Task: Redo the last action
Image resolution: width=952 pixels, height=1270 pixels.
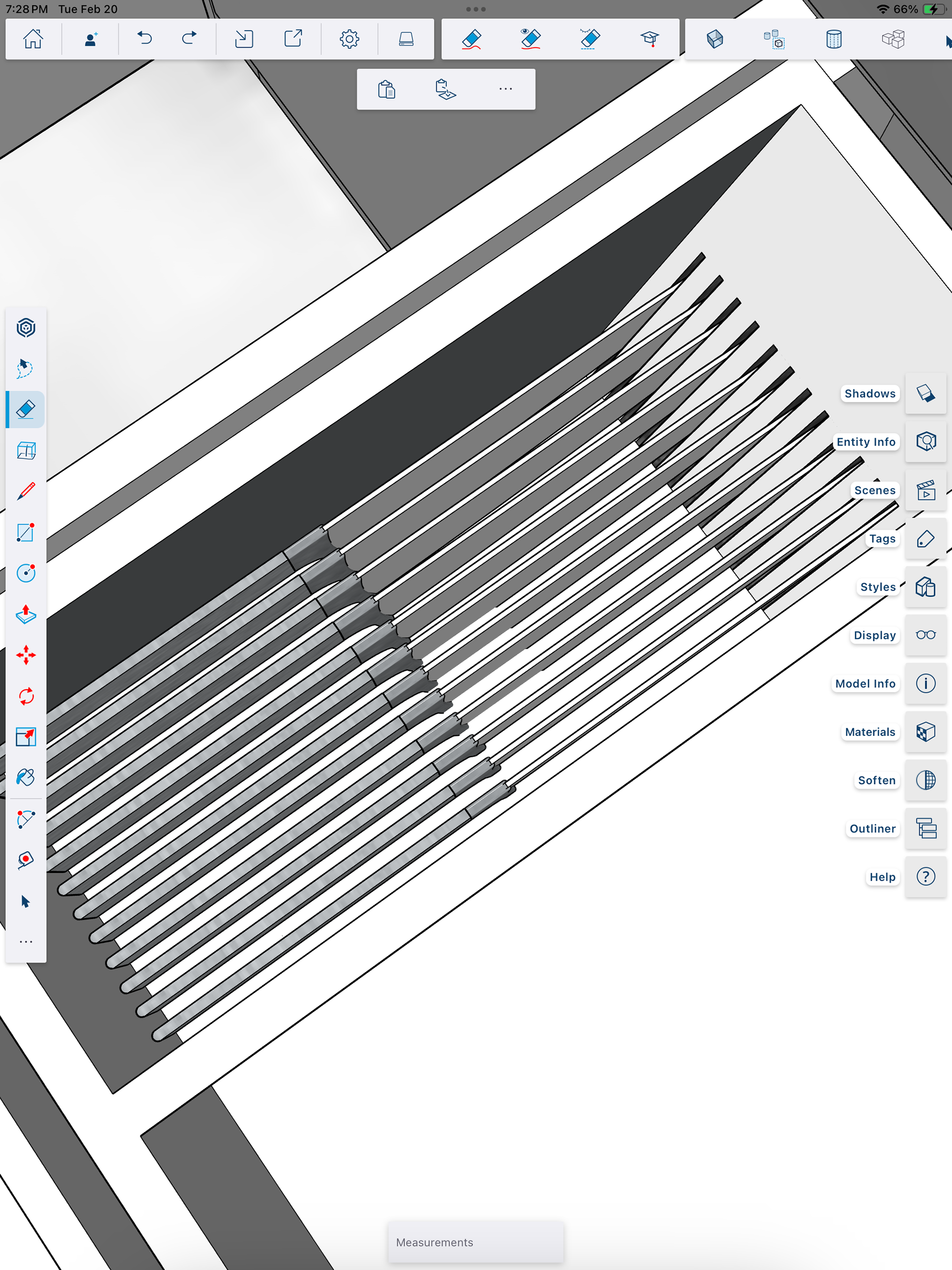Action: [189, 39]
